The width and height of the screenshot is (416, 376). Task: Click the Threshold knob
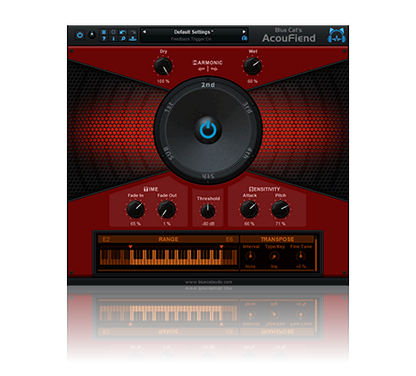(x=208, y=211)
